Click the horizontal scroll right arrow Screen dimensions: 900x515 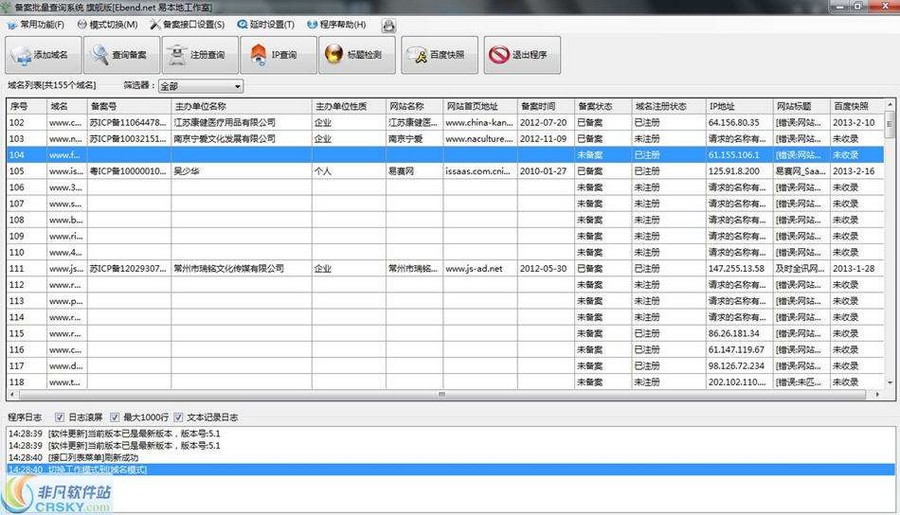pos(877,394)
